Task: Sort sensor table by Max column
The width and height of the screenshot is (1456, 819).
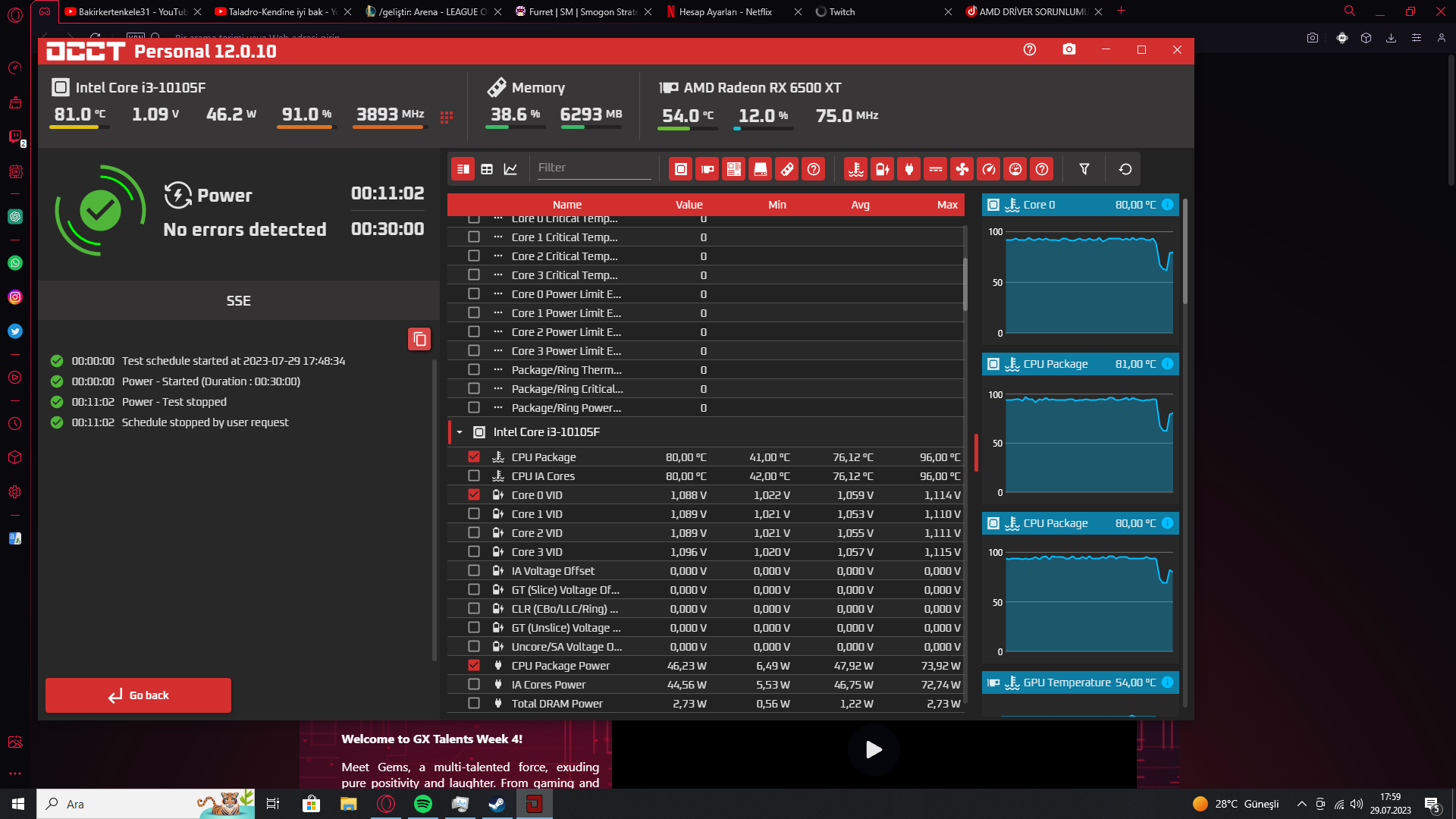Action: (x=947, y=205)
